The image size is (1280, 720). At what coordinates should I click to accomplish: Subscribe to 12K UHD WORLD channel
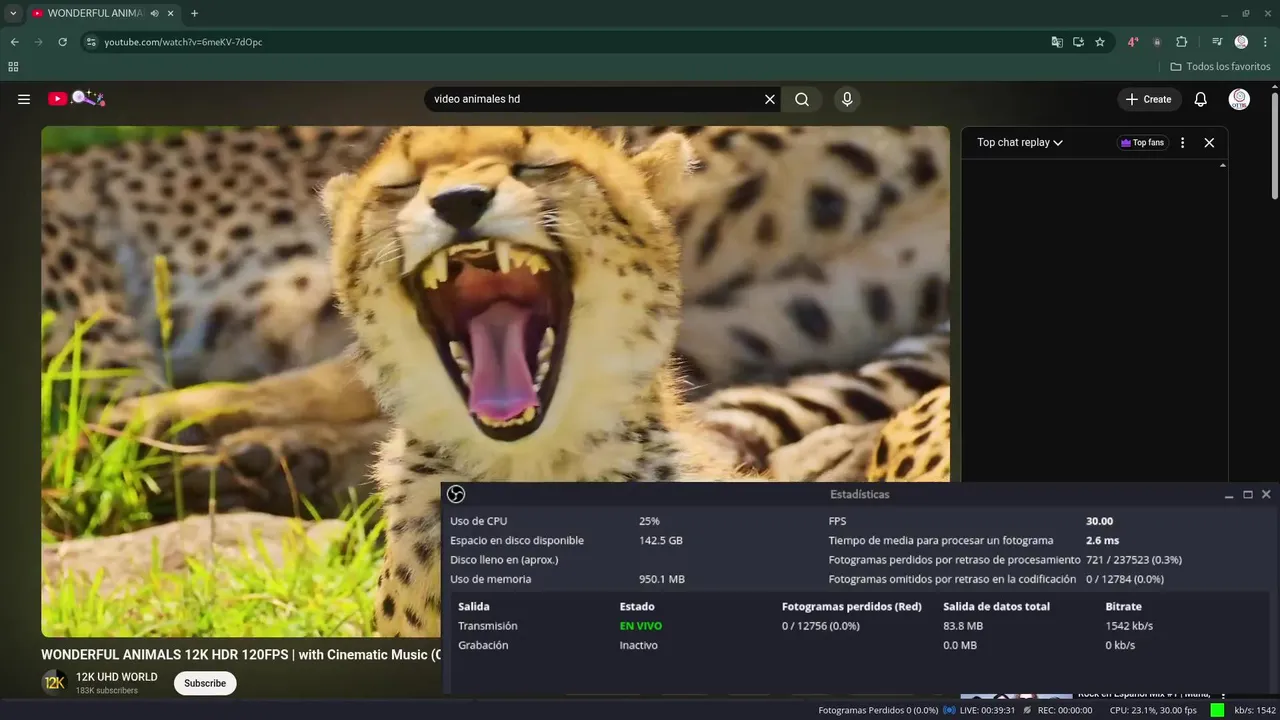pyautogui.click(x=205, y=683)
